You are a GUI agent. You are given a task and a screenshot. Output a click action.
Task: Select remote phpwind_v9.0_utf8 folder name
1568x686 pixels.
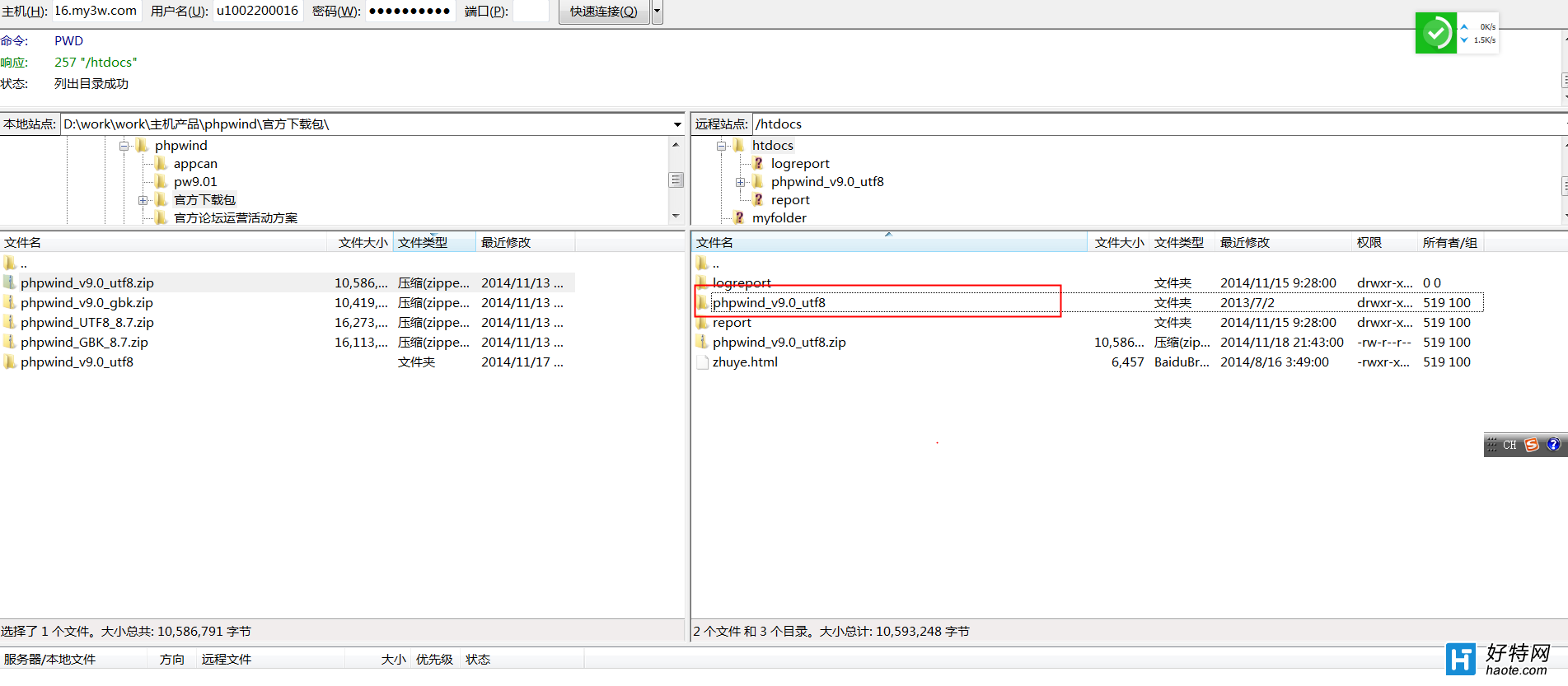point(769,302)
